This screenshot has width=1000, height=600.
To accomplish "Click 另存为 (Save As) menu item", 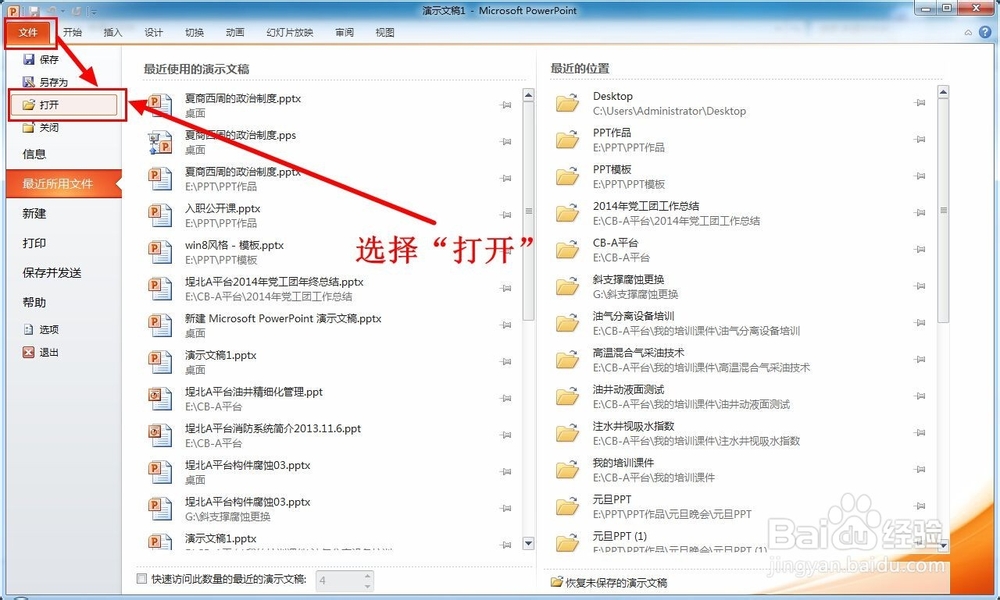I will click(45, 82).
